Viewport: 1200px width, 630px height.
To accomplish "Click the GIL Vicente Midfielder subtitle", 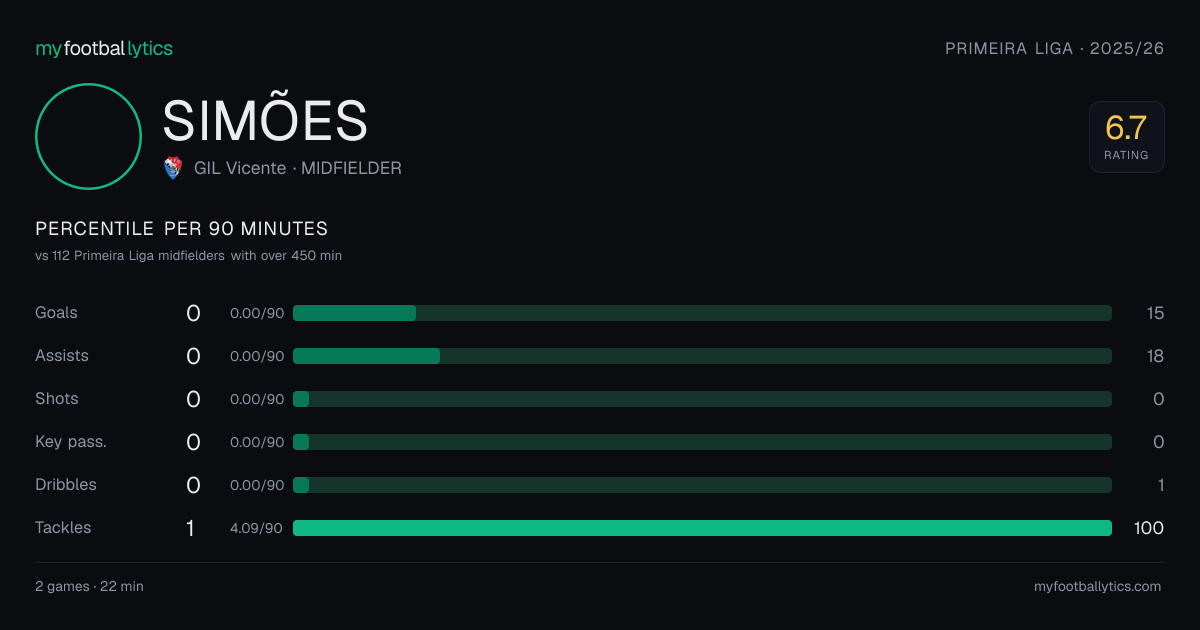I will [298, 169].
